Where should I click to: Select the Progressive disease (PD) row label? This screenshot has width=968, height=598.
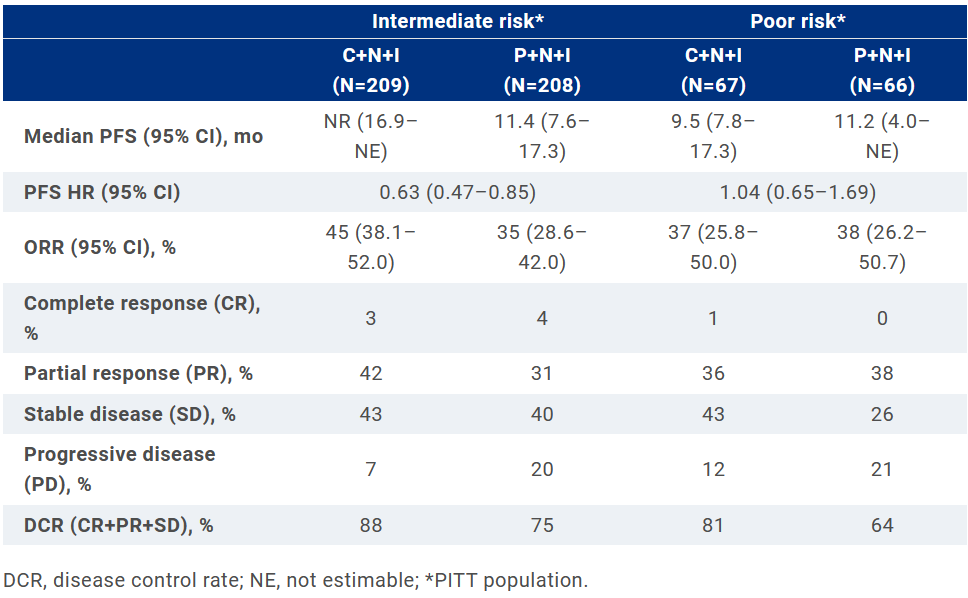[119, 468]
